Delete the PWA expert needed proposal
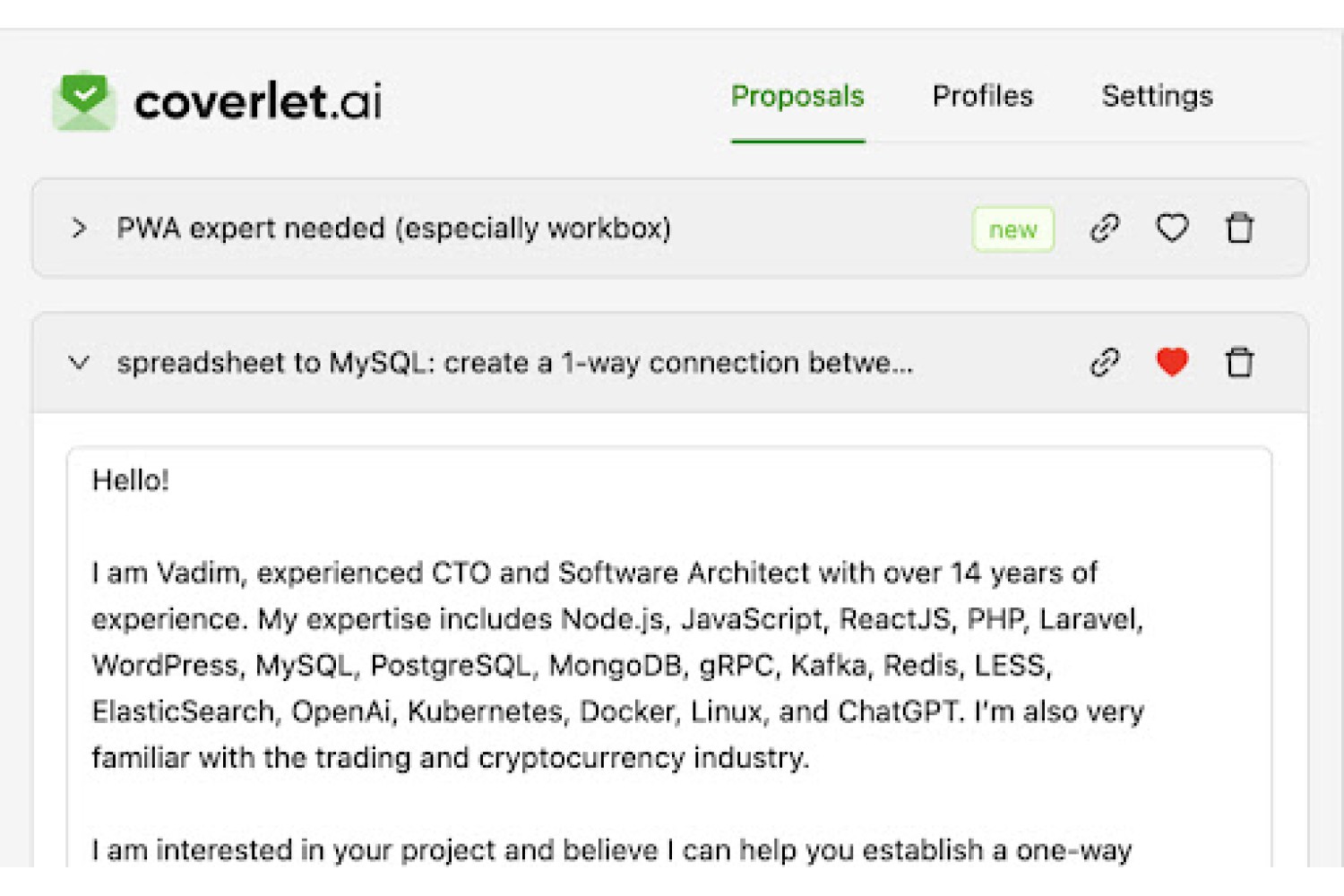This screenshot has width=1344, height=896. point(1240,228)
